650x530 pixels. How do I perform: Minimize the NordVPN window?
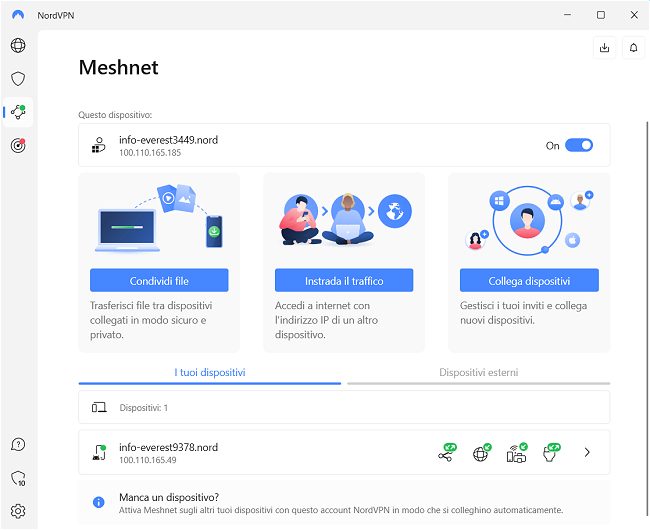pos(568,15)
